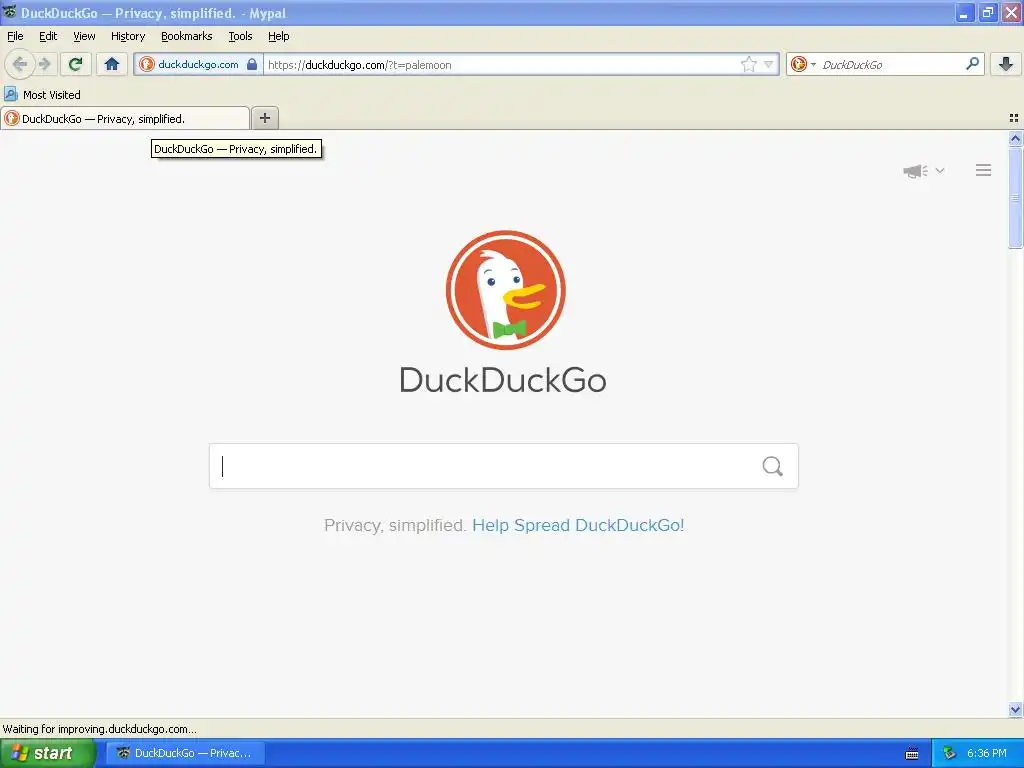This screenshot has width=1024, height=768.
Task: Open a new tab with the plus button
Action: coord(264,118)
